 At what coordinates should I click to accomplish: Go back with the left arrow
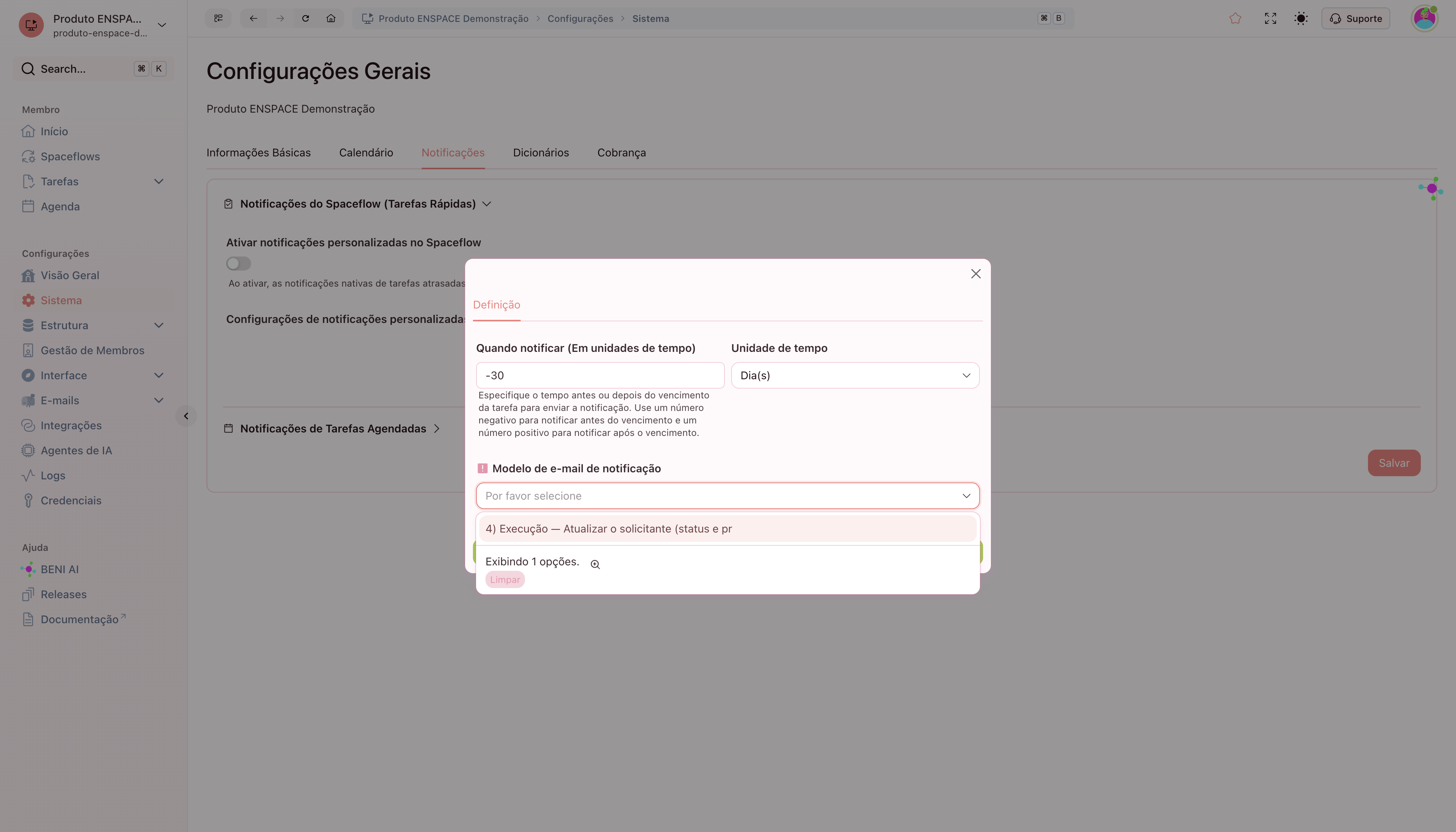click(x=253, y=18)
